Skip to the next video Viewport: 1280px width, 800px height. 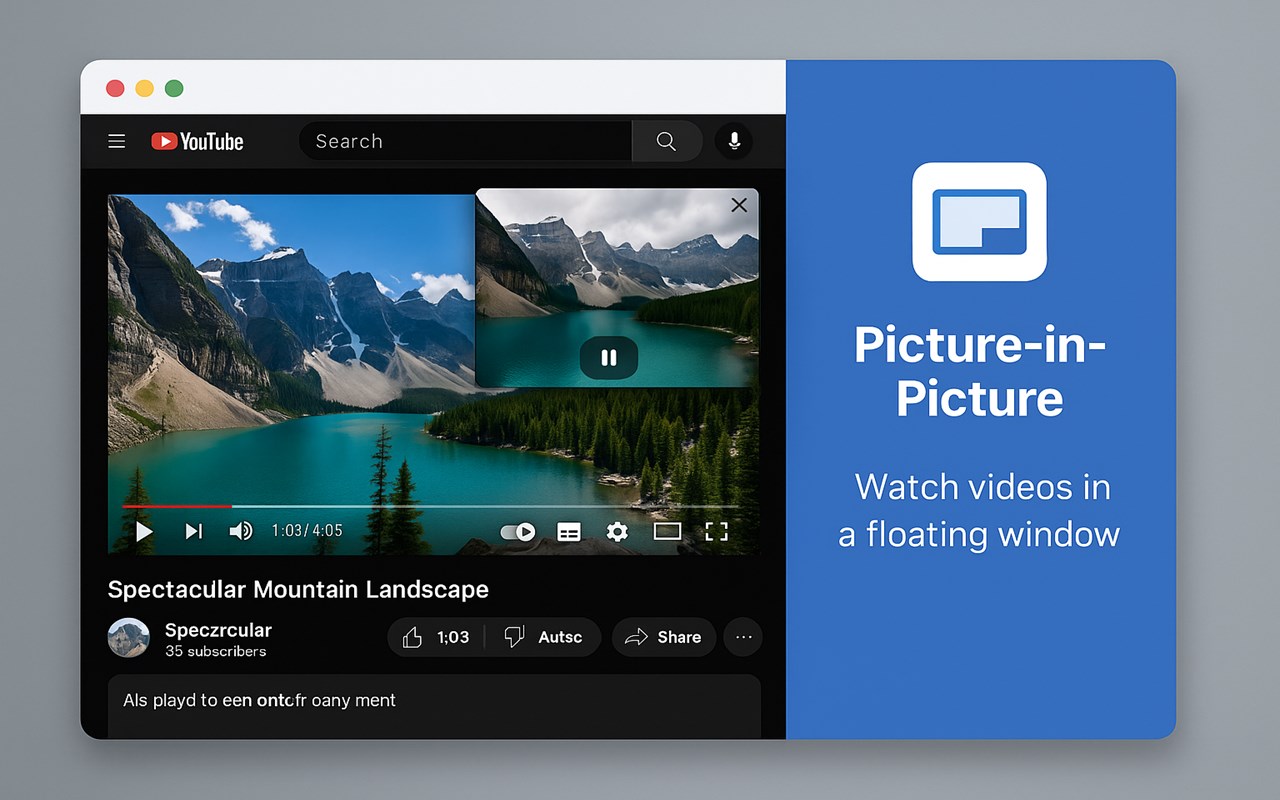(x=192, y=531)
